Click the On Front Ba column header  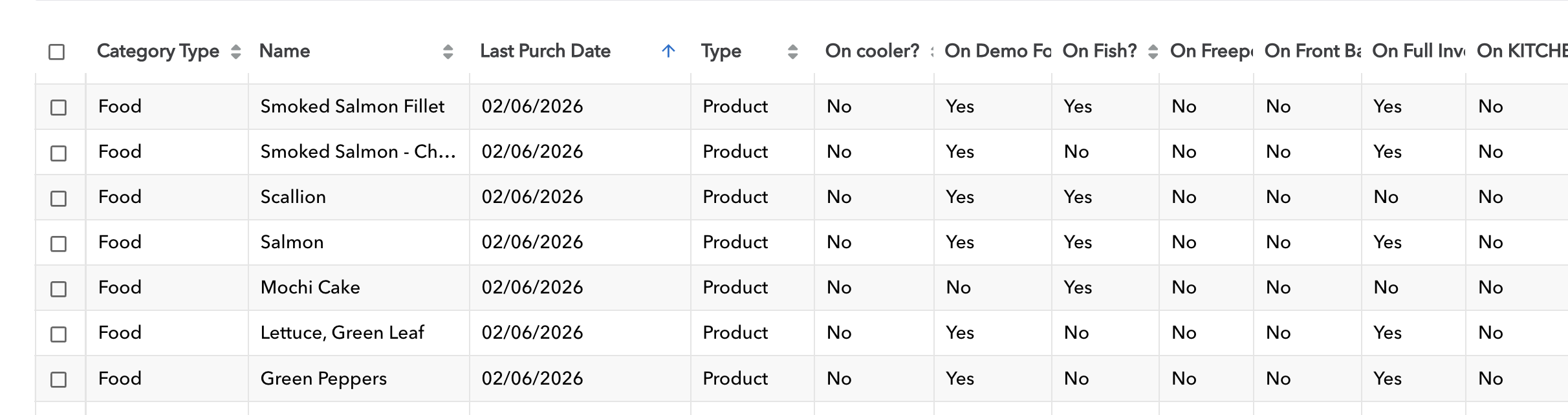pos(1312,51)
